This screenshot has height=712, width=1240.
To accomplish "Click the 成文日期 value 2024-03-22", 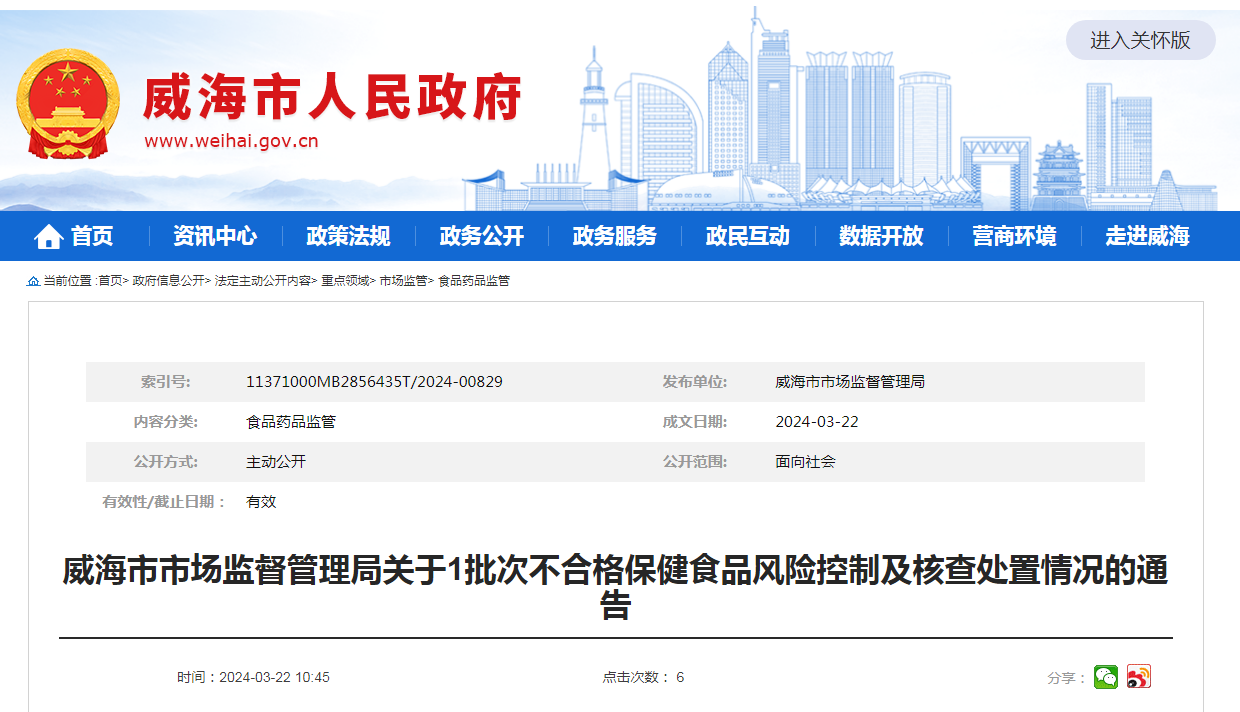I will tap(817, 422).
